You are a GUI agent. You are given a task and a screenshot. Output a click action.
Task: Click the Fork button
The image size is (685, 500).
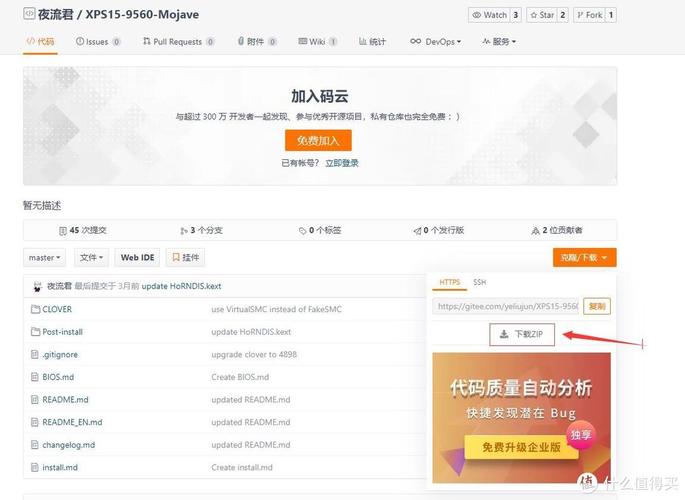point(589,15)
